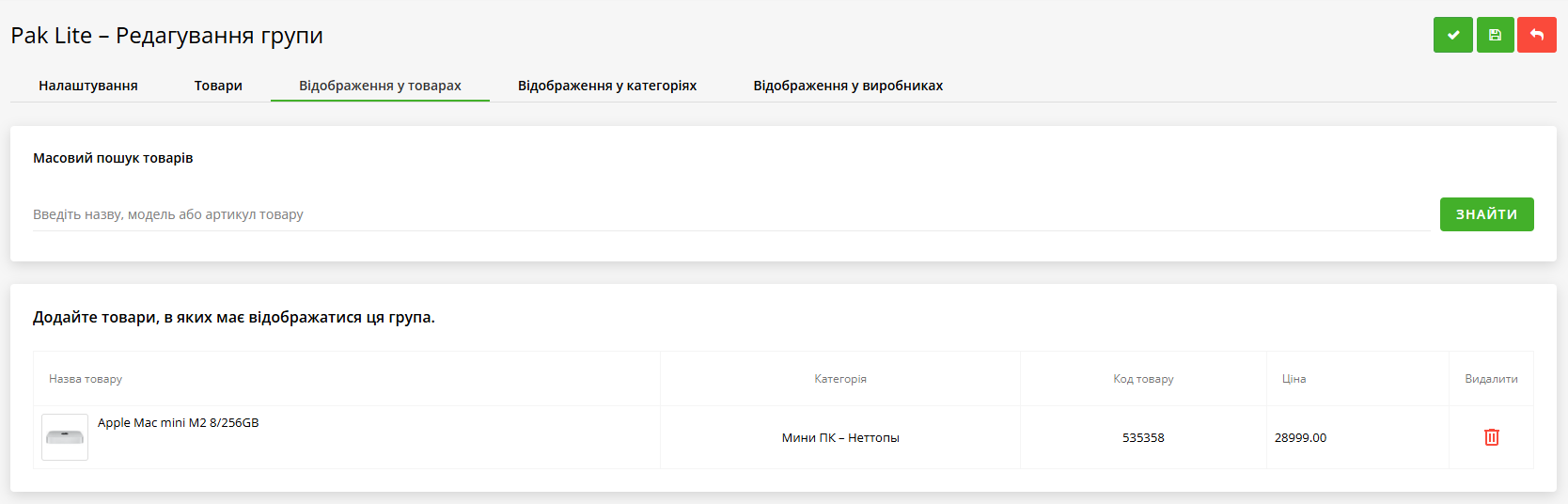
Task: Click the Apple Mac mini M2 8/256GB name
Action: [x=179, y=423]
